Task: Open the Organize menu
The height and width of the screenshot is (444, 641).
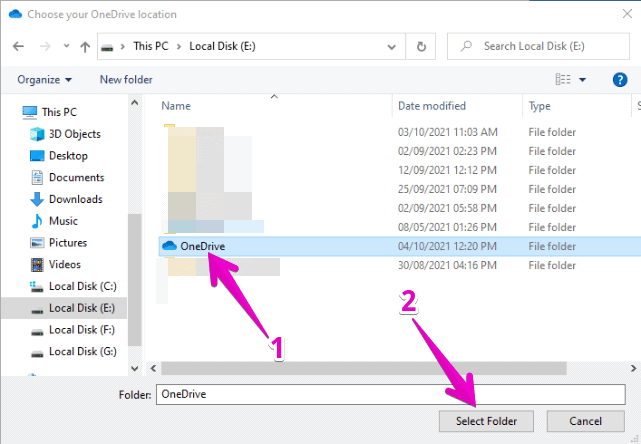Action: pos(44,80)
